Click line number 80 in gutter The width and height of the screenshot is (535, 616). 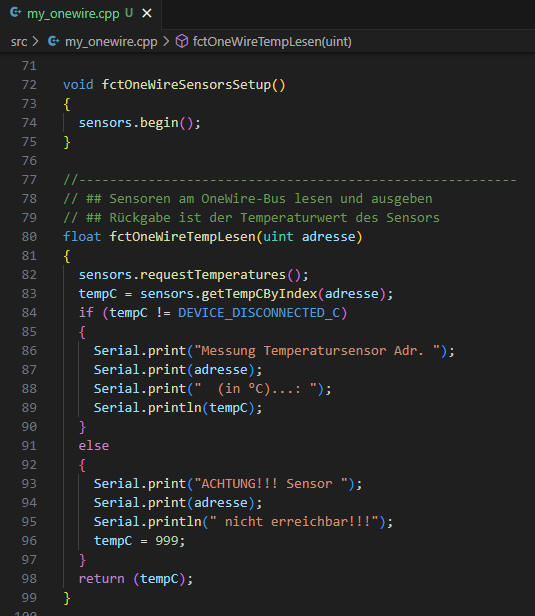[29, 236]
